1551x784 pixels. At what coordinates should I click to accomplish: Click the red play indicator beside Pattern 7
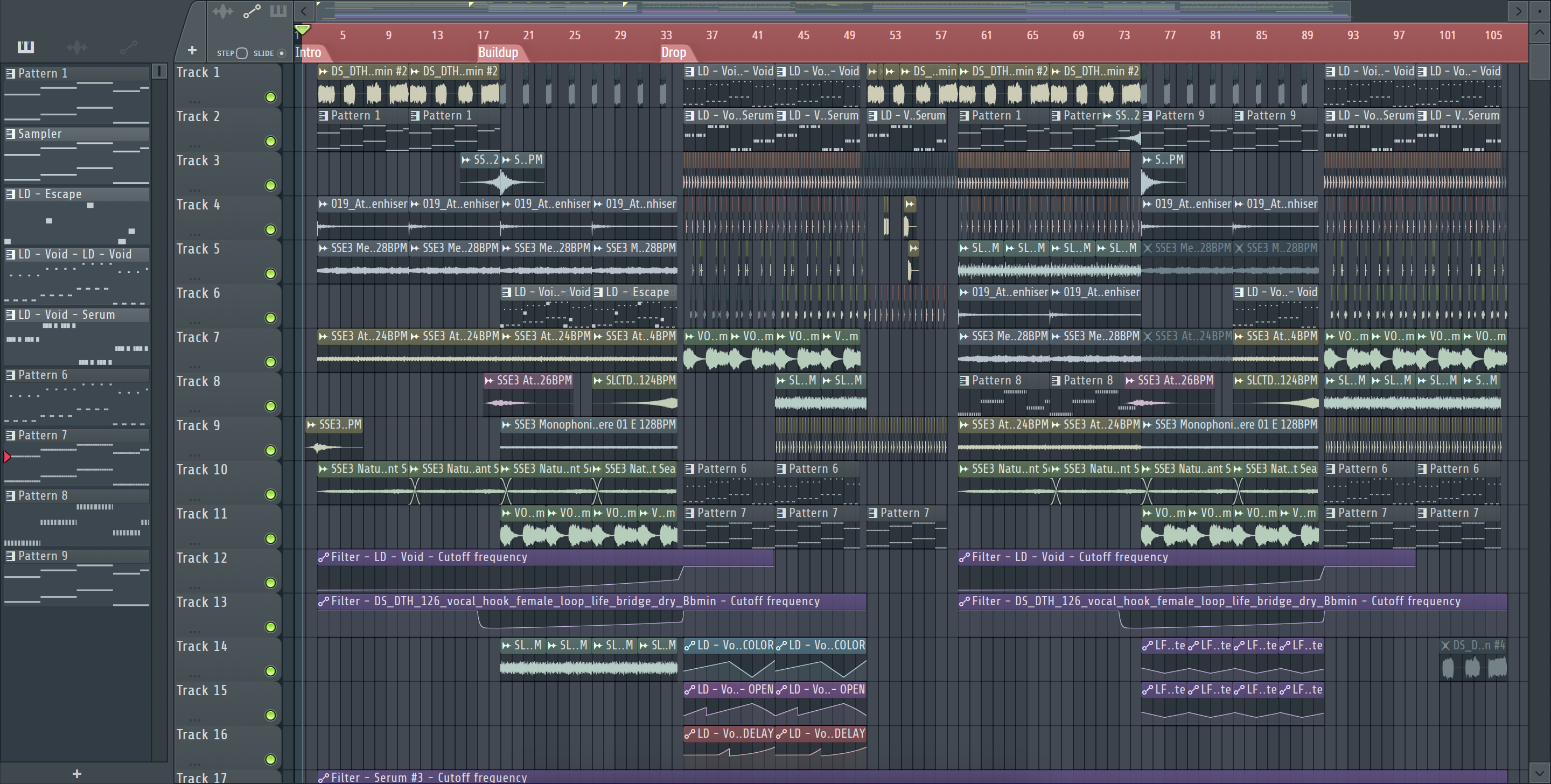click(x=6, y=457)
